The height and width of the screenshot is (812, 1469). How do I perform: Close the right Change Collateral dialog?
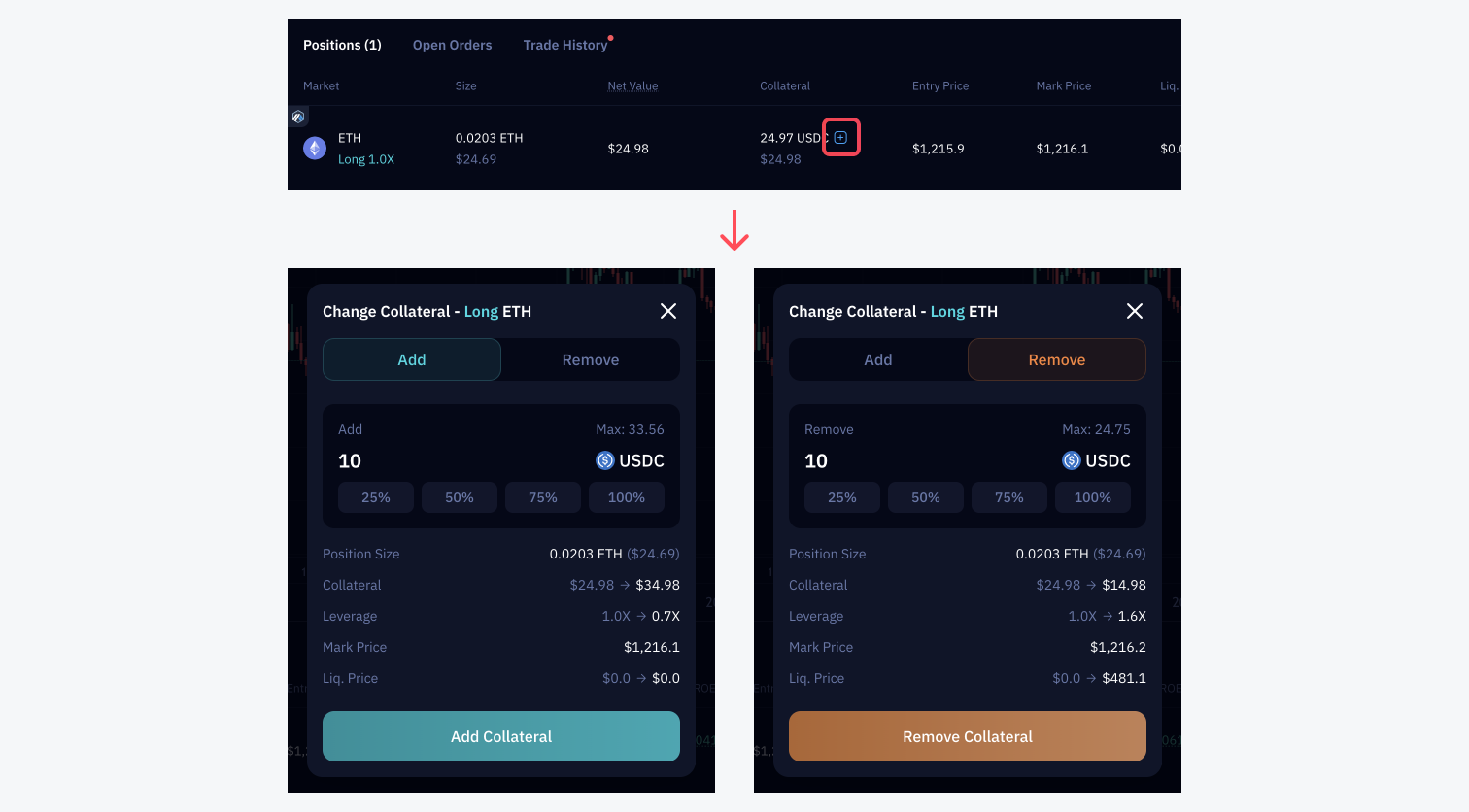tap(1134, 311)
